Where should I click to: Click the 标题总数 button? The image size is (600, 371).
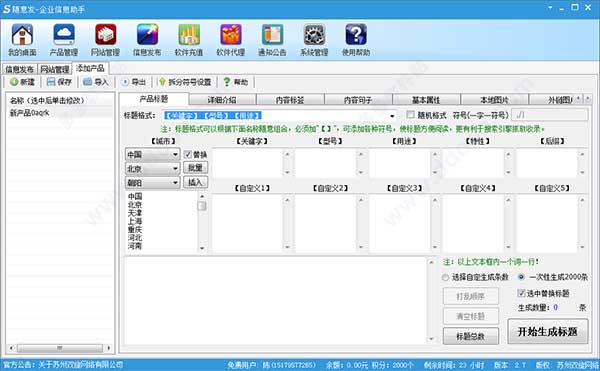pyautogui.click(x=471, y=336)
